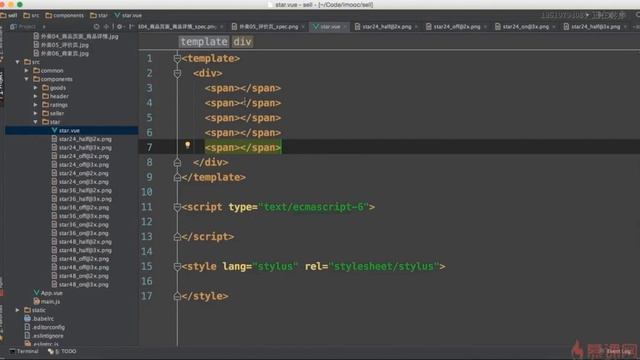Switch to the 05 spec.png editor tab

[268, 27]
